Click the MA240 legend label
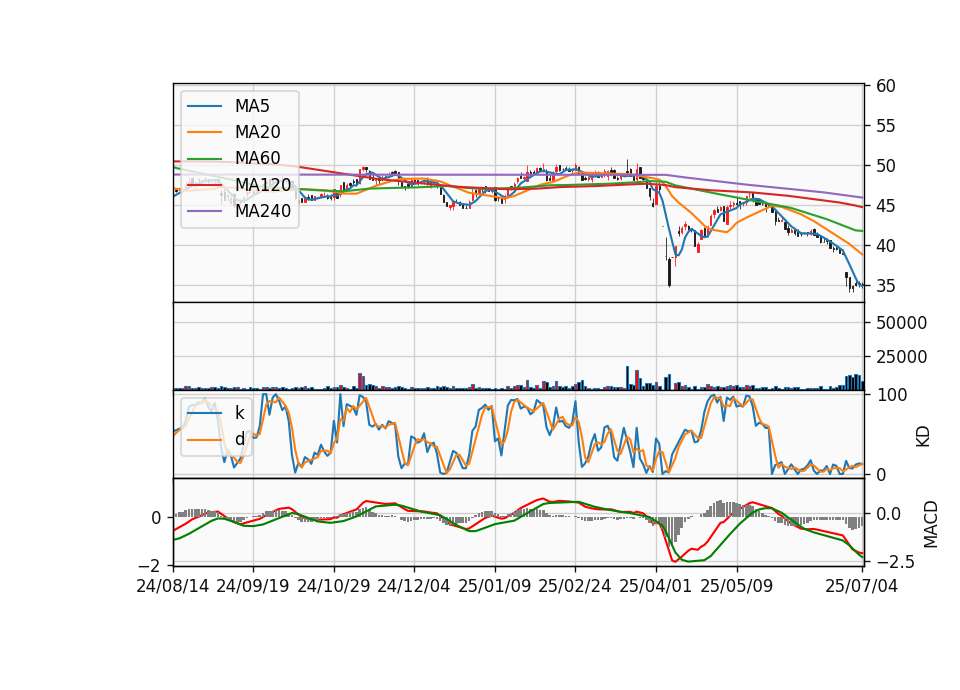The height and width of the screenshot is (690, 960). click(x=263, y=211)
